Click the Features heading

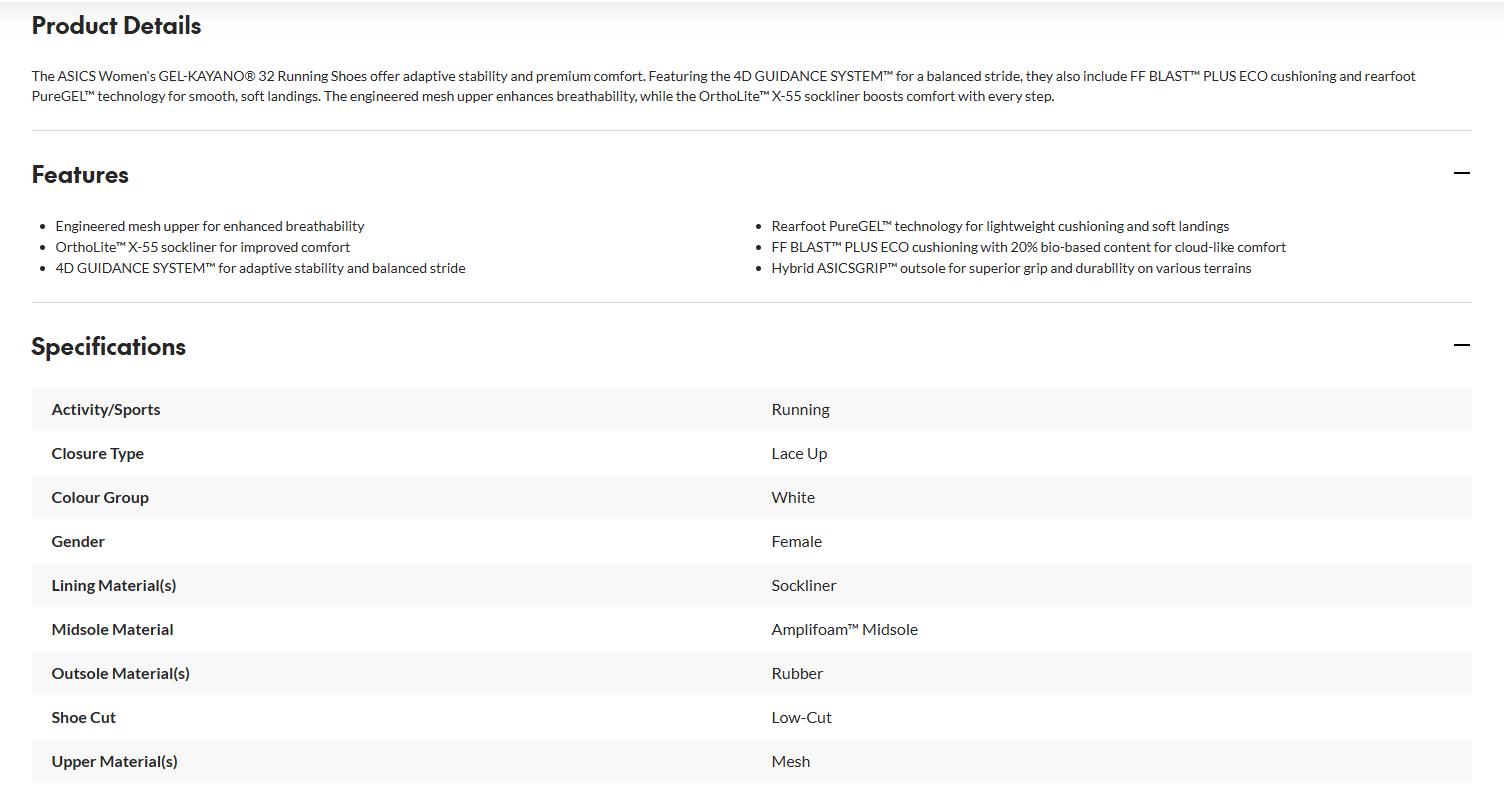(x=80, y=175)
